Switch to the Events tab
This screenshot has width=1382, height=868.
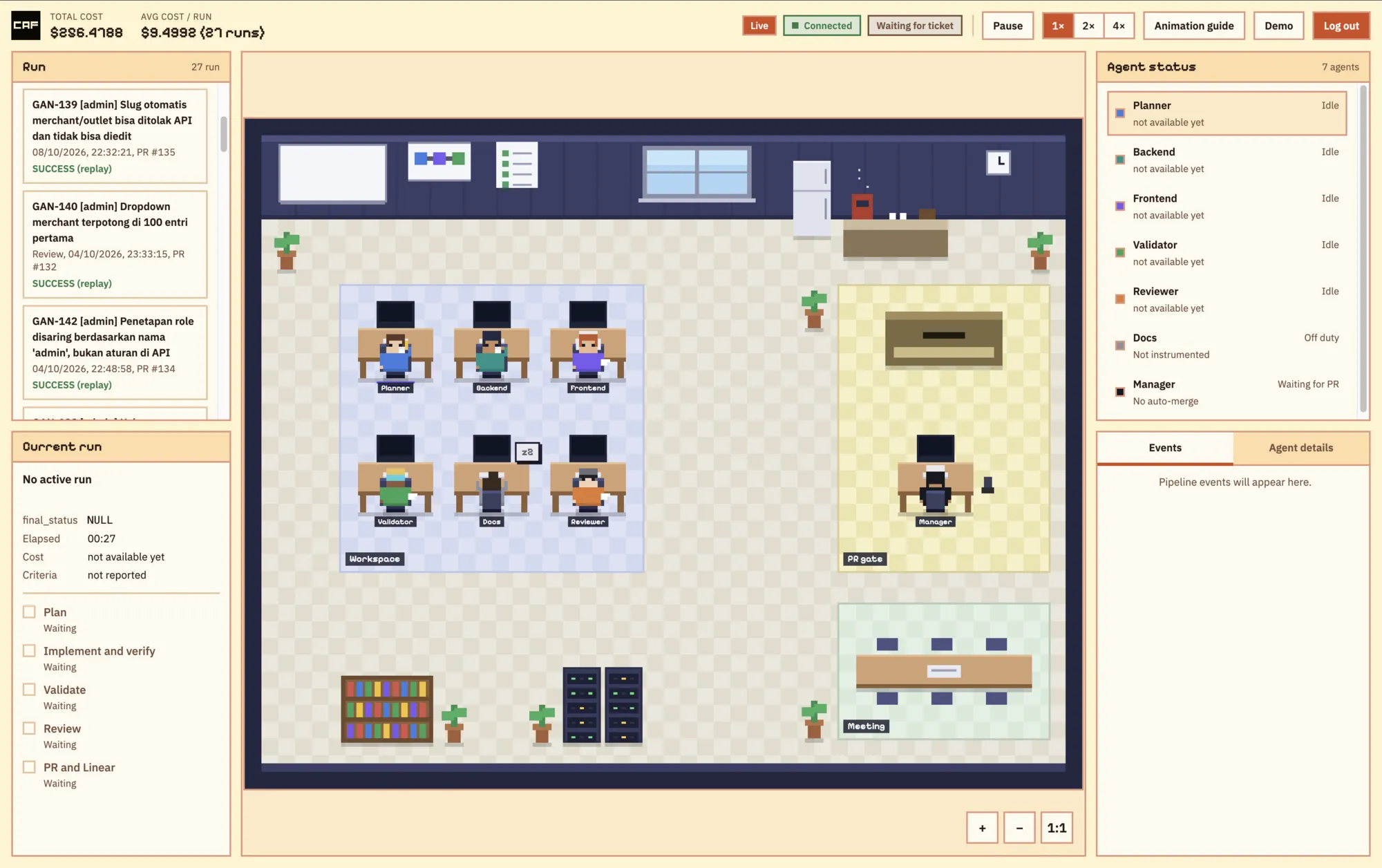coord(1165,448)
